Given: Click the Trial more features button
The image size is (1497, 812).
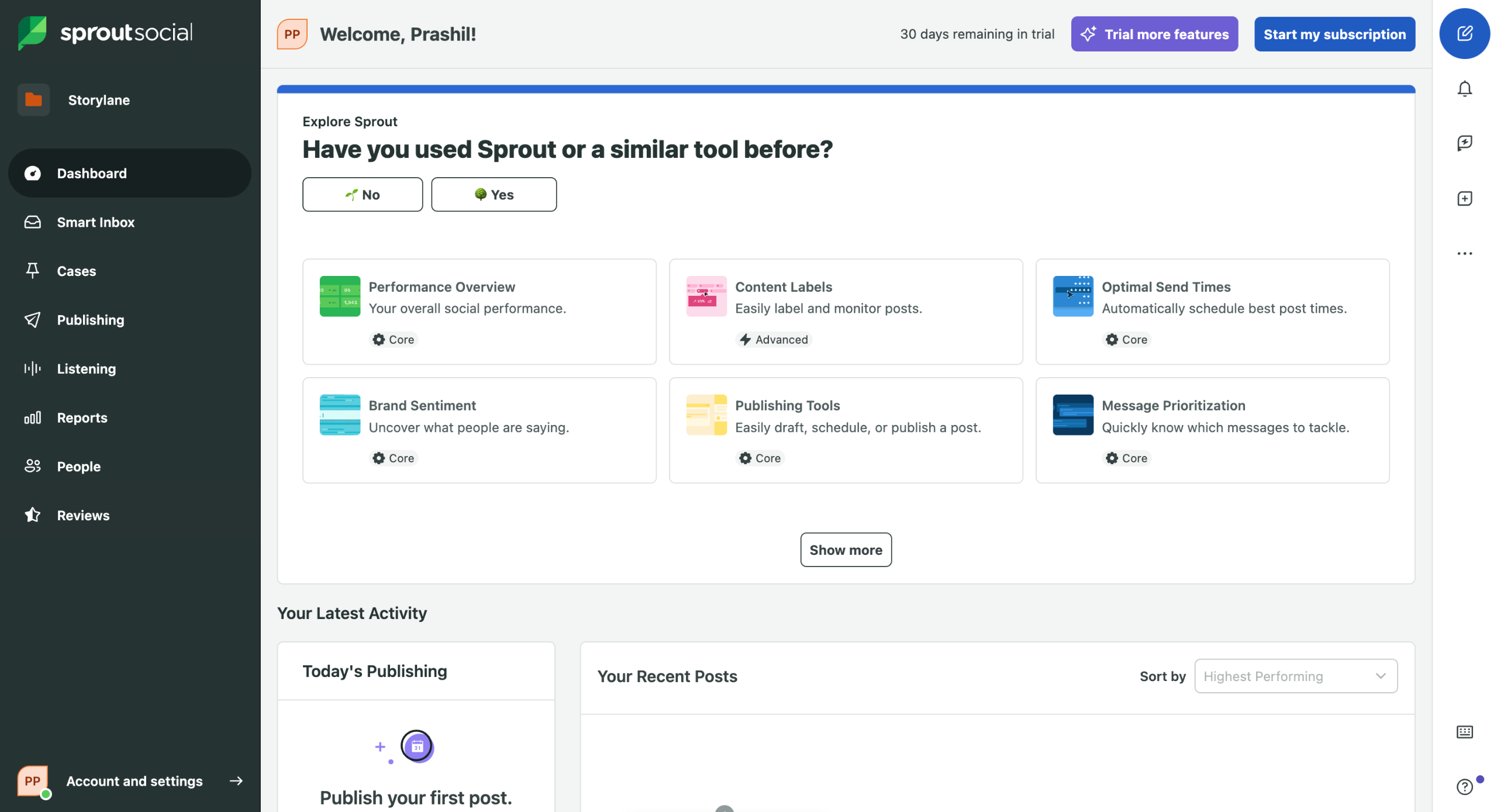Looking at the screenshot, I should (x=1154, y=34).
